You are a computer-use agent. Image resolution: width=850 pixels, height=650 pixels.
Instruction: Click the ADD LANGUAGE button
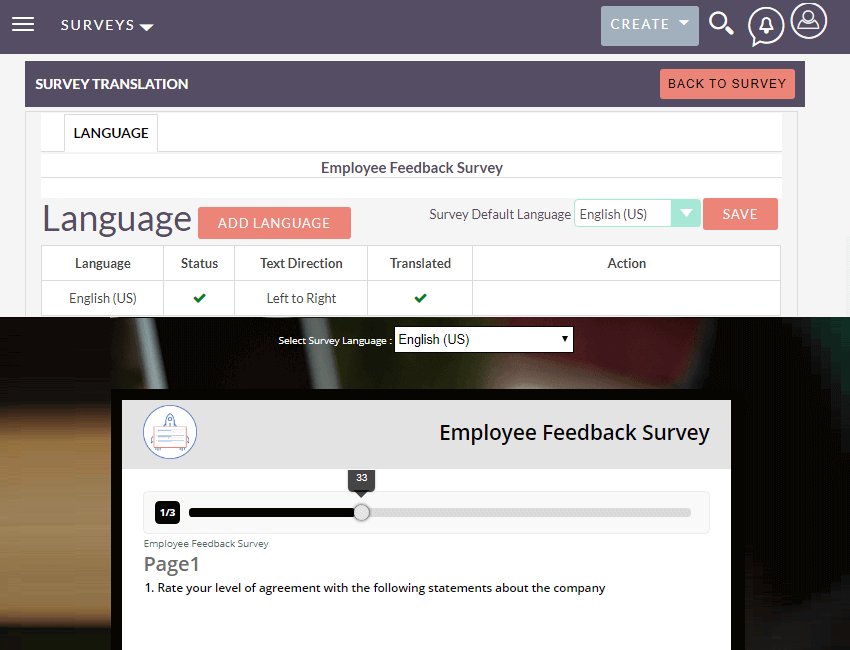click(x=274, y=223)
